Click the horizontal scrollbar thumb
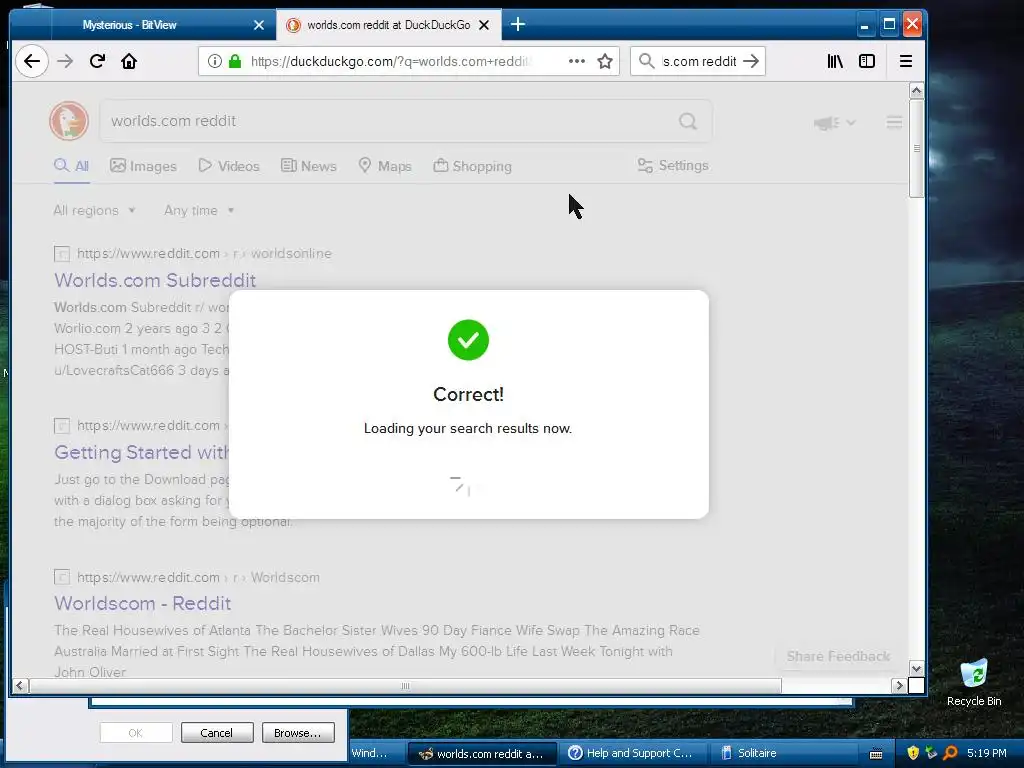 click(x=405, y=686)
